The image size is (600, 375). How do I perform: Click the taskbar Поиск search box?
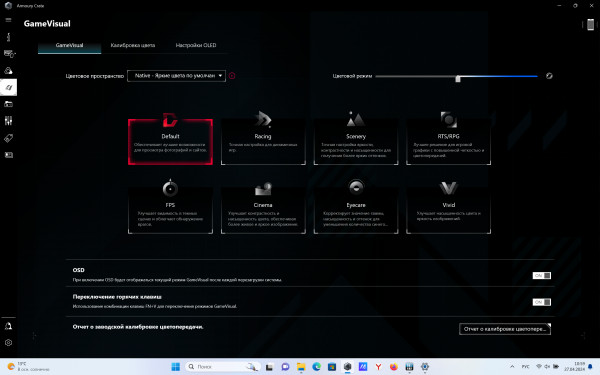223,367
